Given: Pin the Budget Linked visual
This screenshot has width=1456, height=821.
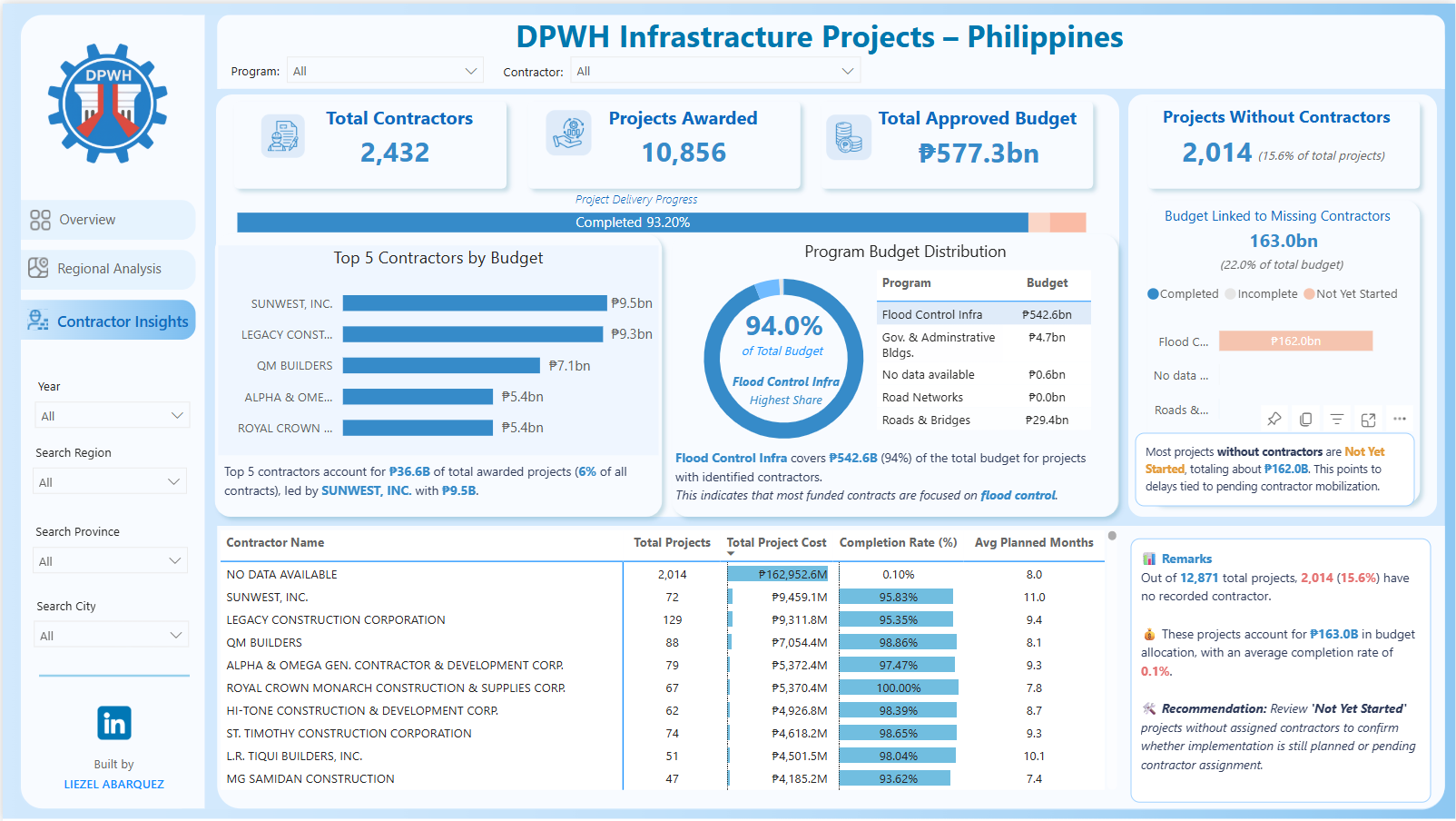Looking at the screenshot, I should [1274, 419].
